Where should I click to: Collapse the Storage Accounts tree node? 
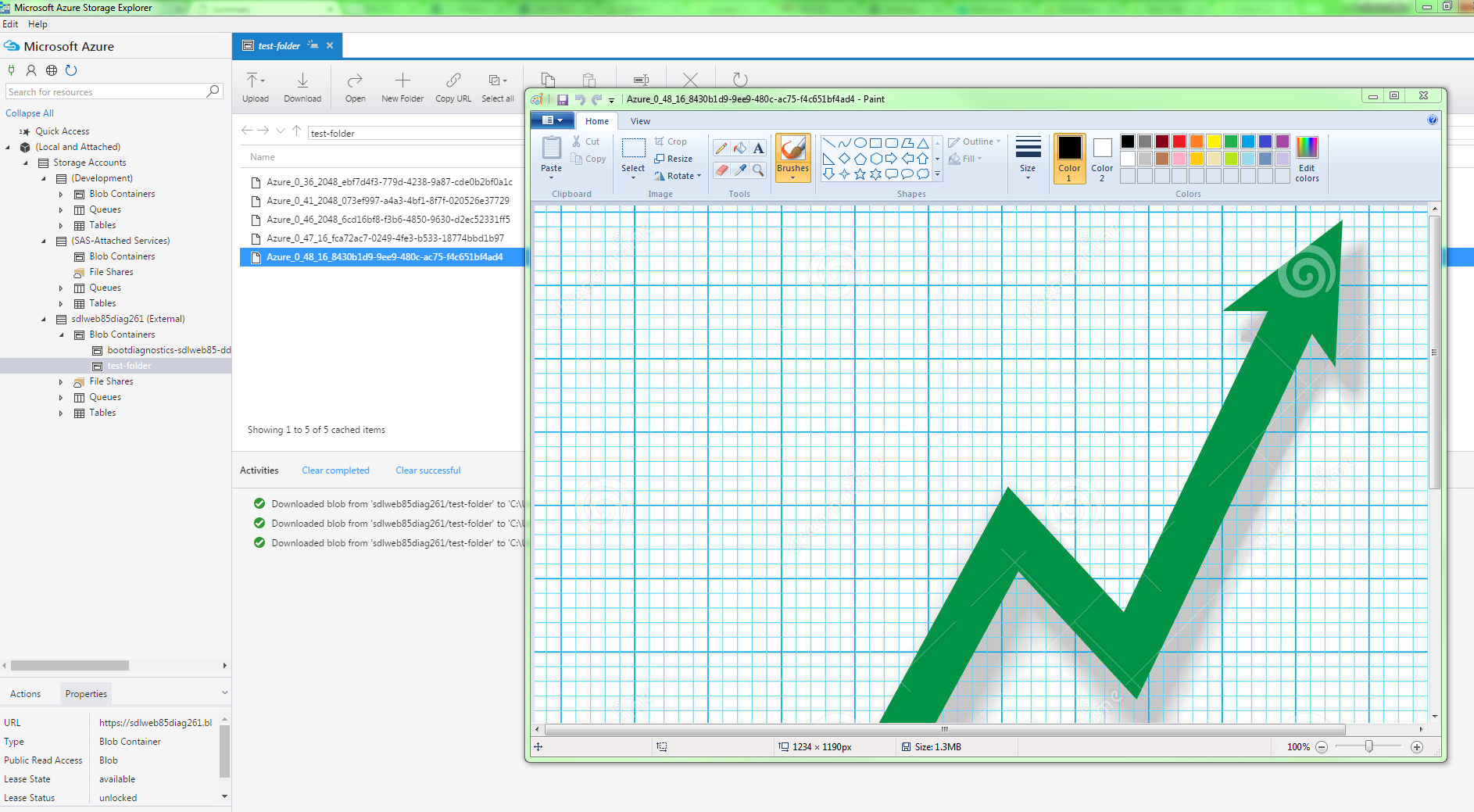(26, 163)
